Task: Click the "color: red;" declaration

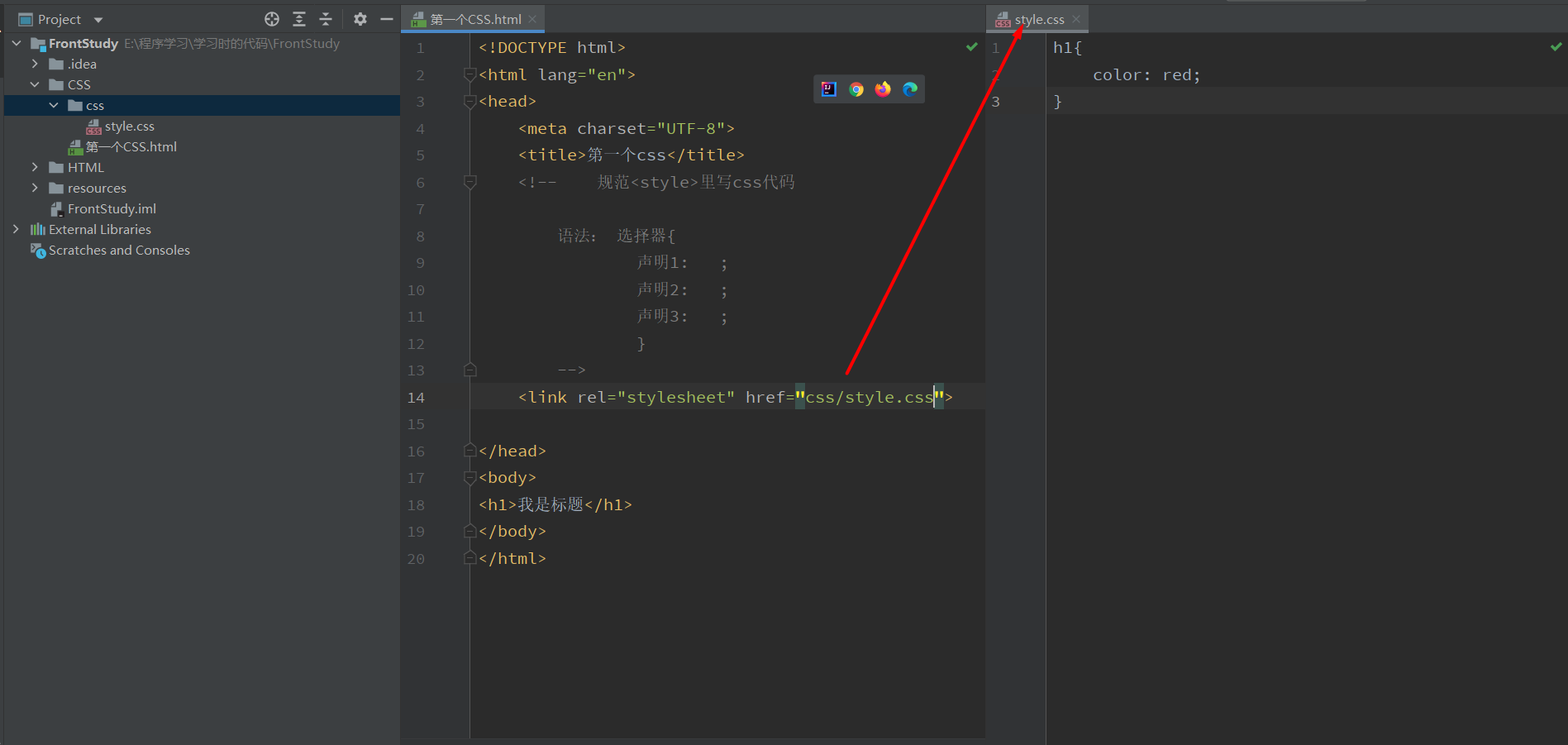Action: point(1146,74)
